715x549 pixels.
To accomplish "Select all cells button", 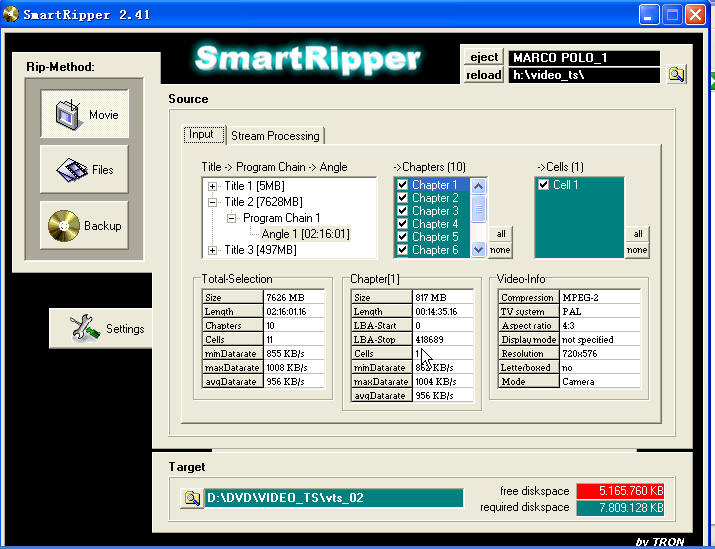I will coord(637,234).
